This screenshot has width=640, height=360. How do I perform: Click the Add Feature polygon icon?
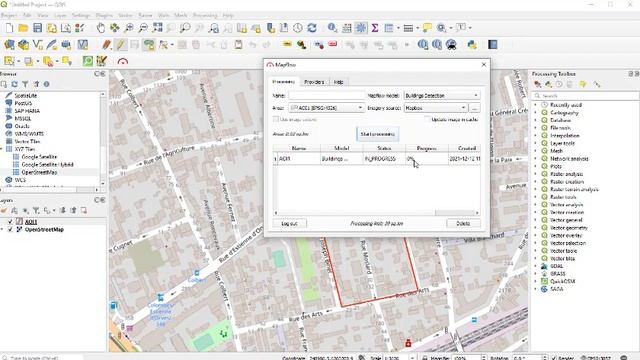[x=149, y=44]
